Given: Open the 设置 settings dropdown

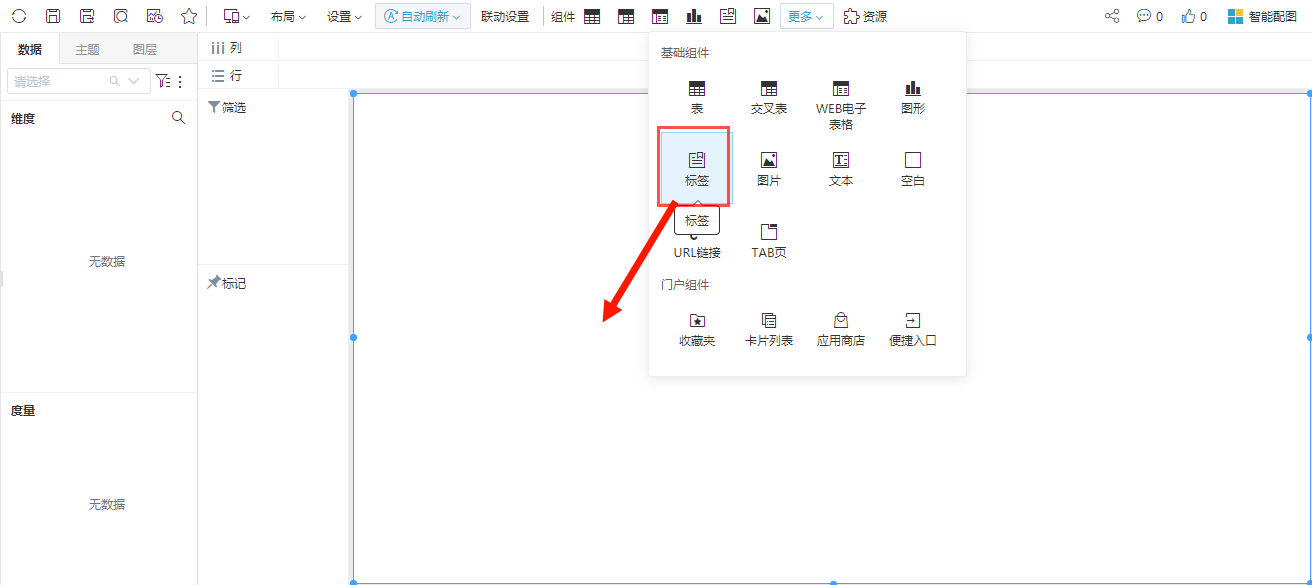Looking at the screenshot, I should point(345,16).
